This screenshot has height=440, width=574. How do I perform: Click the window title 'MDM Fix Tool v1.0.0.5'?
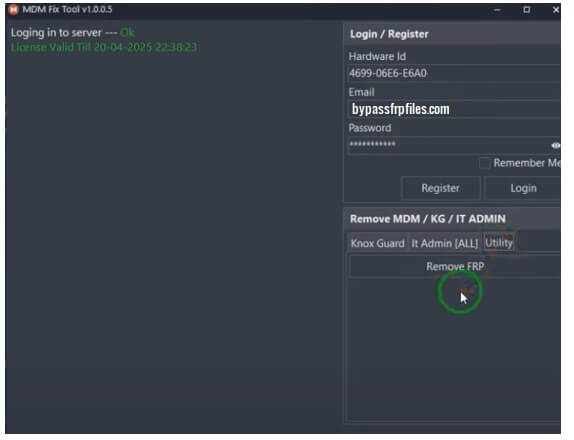click(67, 10)
